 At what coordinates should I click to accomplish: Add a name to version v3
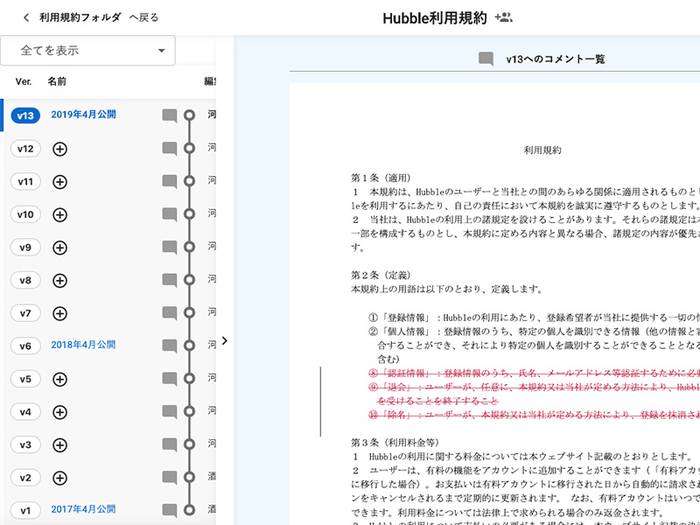[60, 445]
